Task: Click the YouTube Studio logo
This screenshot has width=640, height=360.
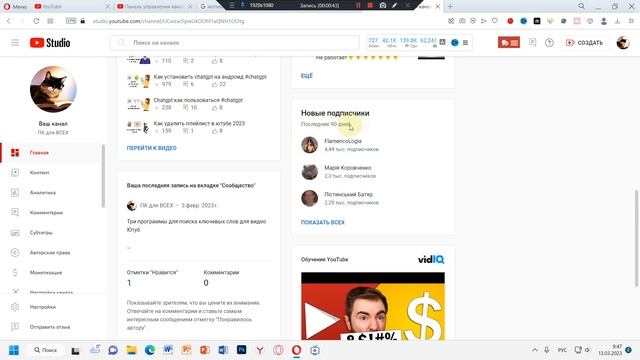Action: point(50,42)
